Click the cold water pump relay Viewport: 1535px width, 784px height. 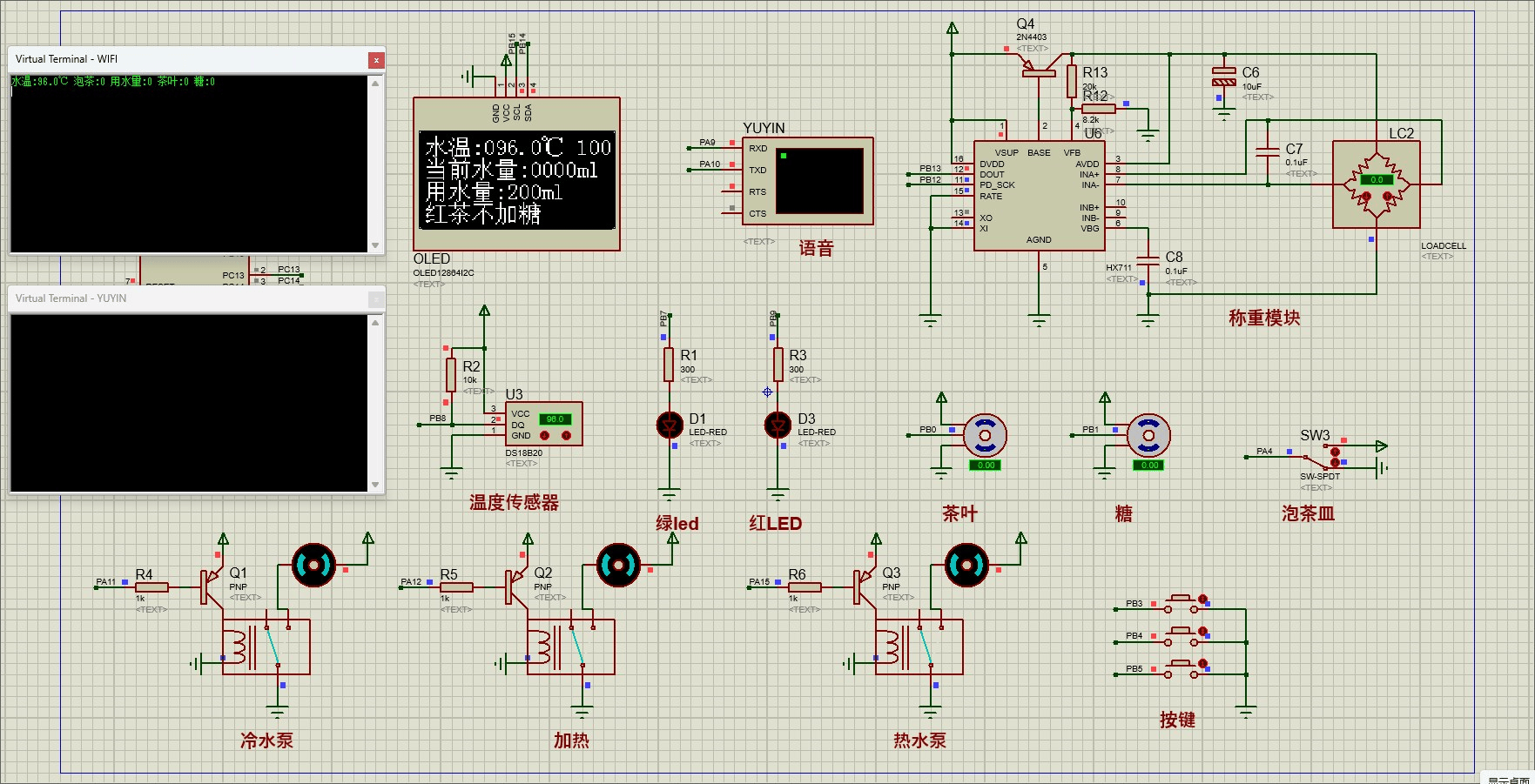click(266, 647)
